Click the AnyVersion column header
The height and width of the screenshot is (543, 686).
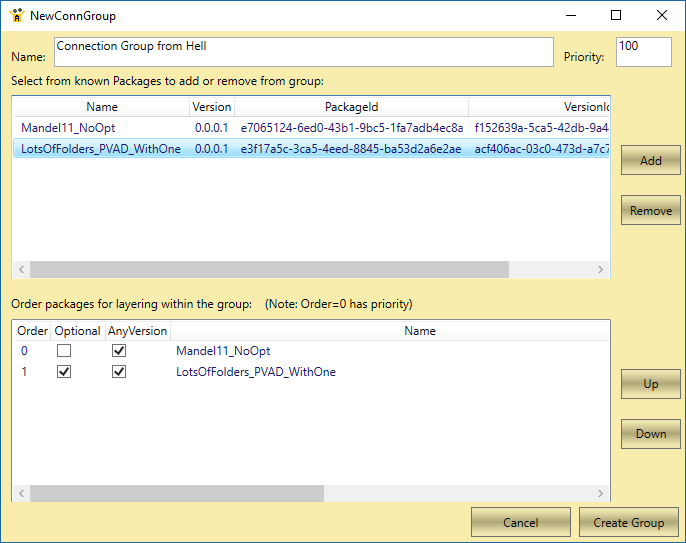(x=137, y=331)
